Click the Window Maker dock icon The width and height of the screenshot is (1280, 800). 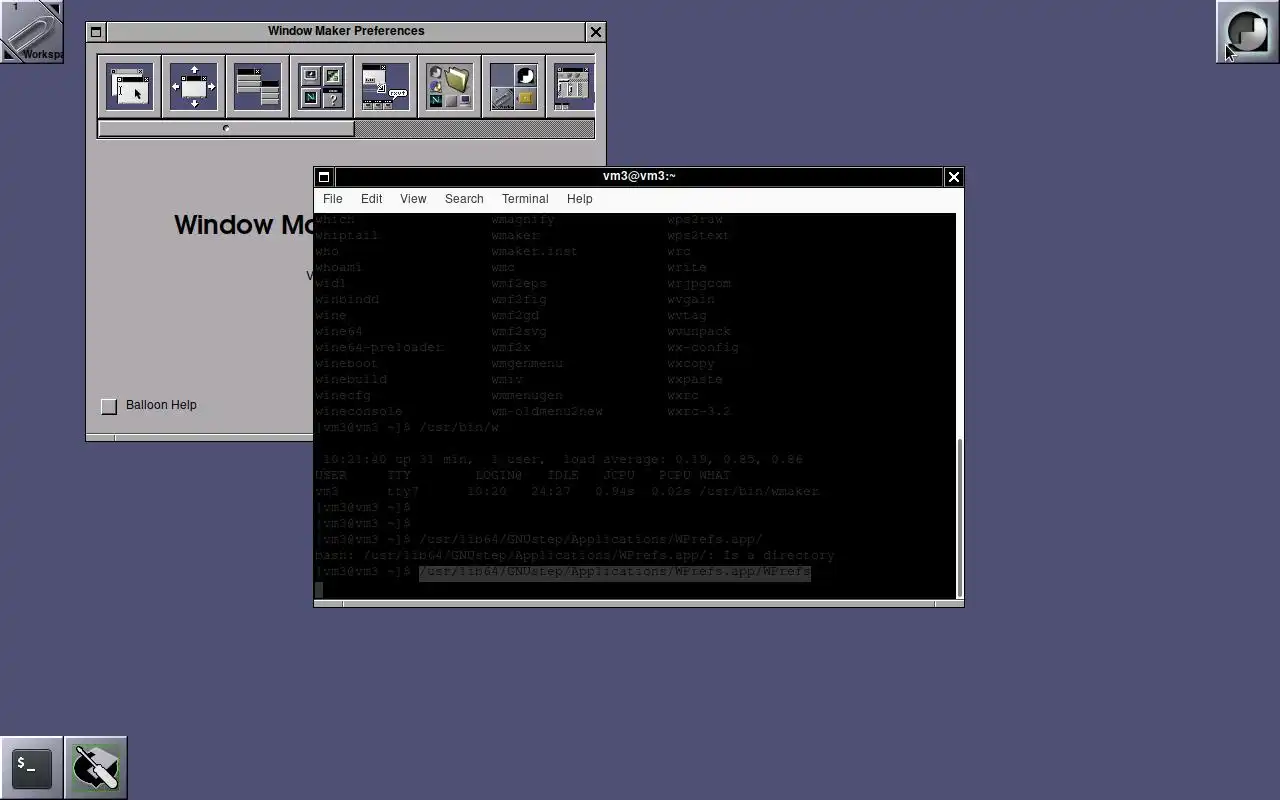(x=1247, y=32)
